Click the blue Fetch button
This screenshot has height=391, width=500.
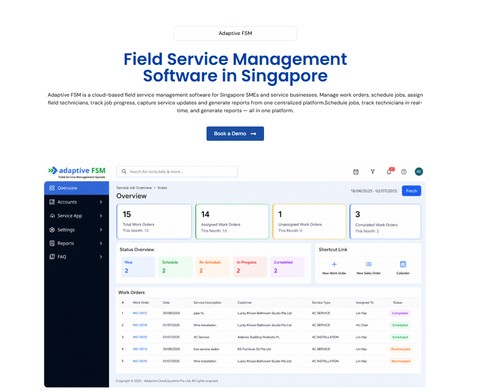pos(411,191)
